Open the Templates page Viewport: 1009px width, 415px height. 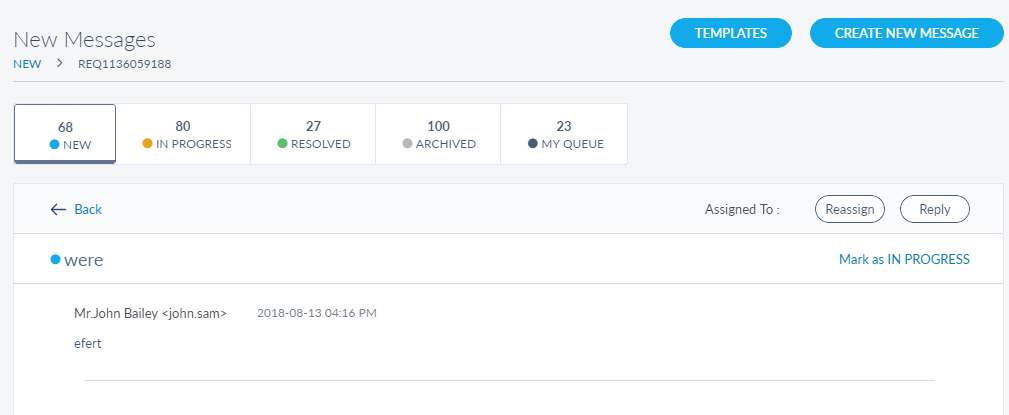[x=730, y=33]
